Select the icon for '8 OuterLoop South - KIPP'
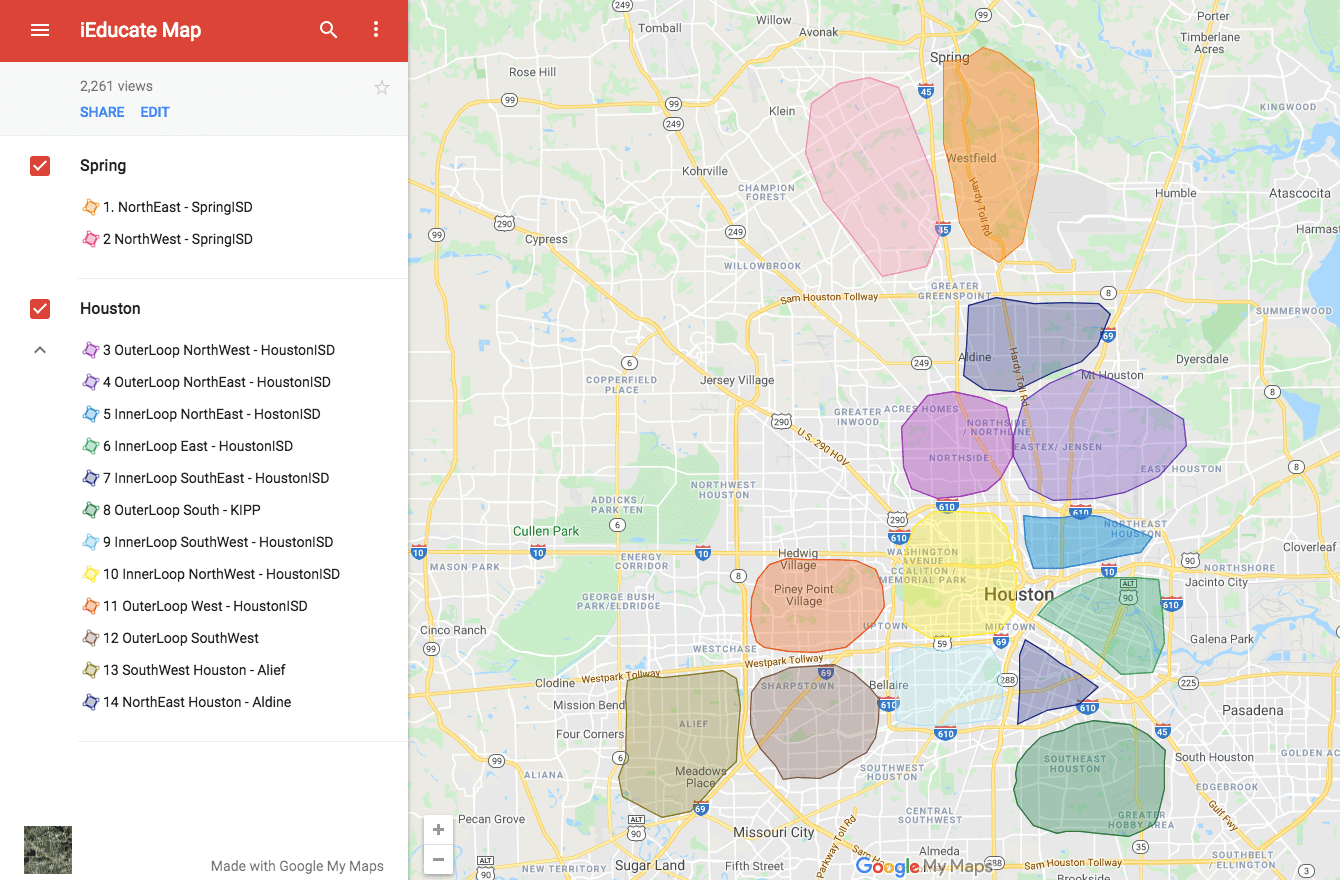The width and height of the screenshot is (1340, 880). coord(90,510)
